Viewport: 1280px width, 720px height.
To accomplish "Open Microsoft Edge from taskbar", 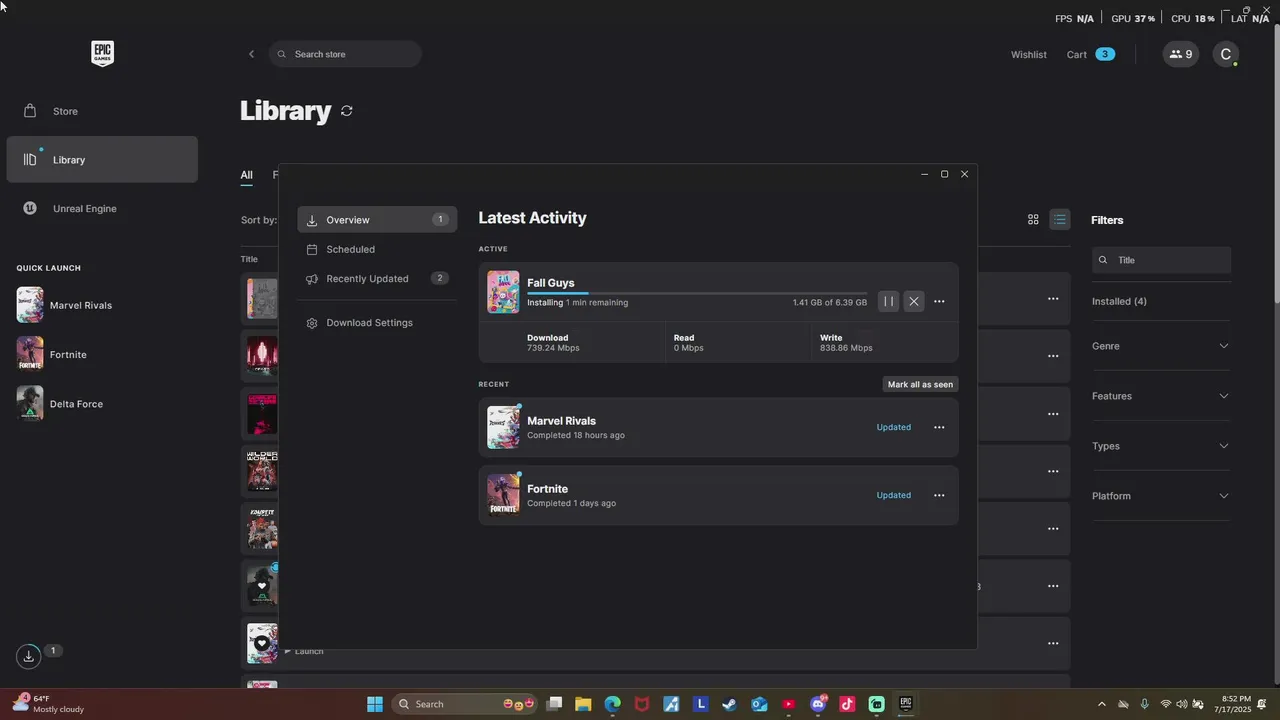I will coord(612,704).
